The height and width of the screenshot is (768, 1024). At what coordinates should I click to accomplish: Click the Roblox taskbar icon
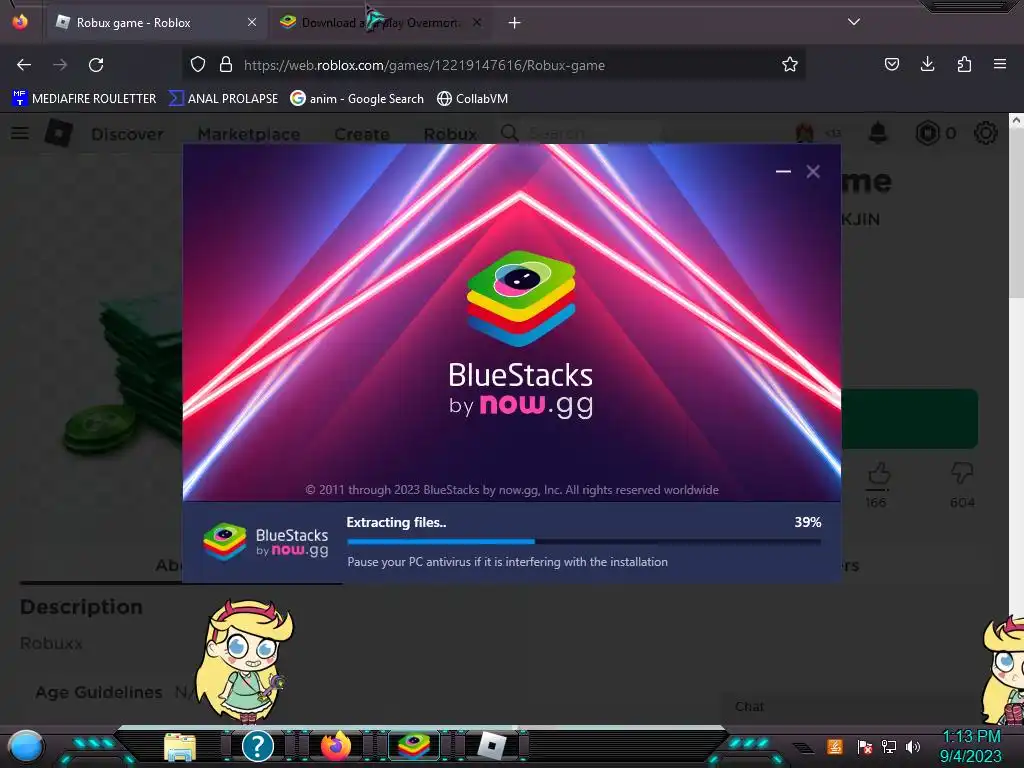pos(492,746)
